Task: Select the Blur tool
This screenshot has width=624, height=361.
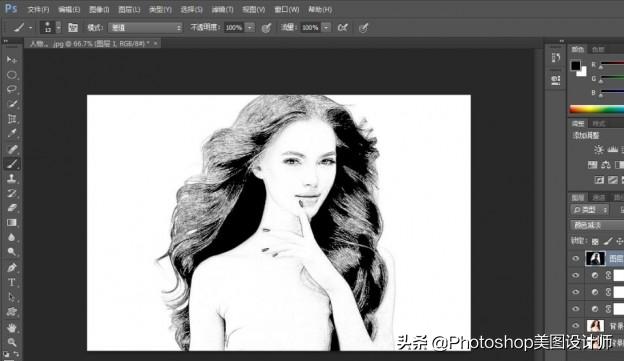Action: pos(12,237)
